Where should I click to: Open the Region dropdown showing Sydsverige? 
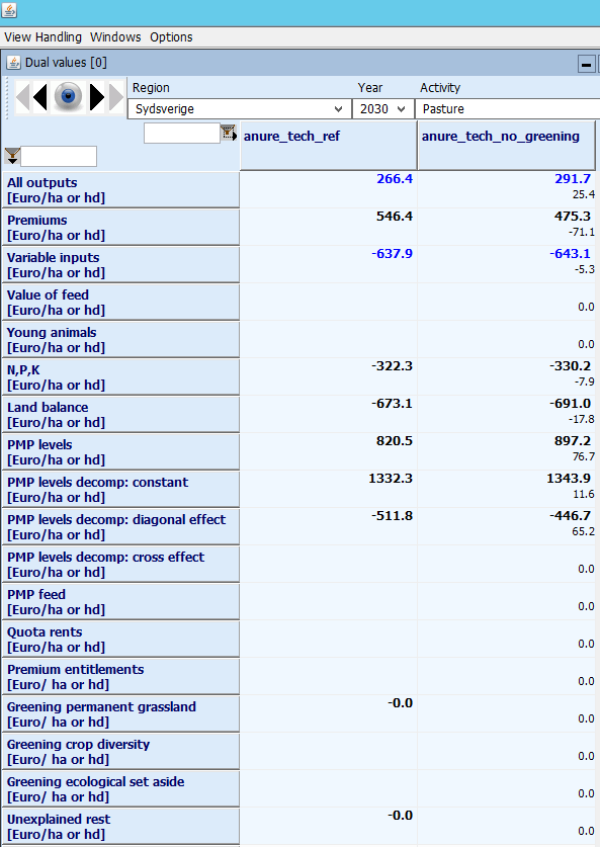click(238, 108)
